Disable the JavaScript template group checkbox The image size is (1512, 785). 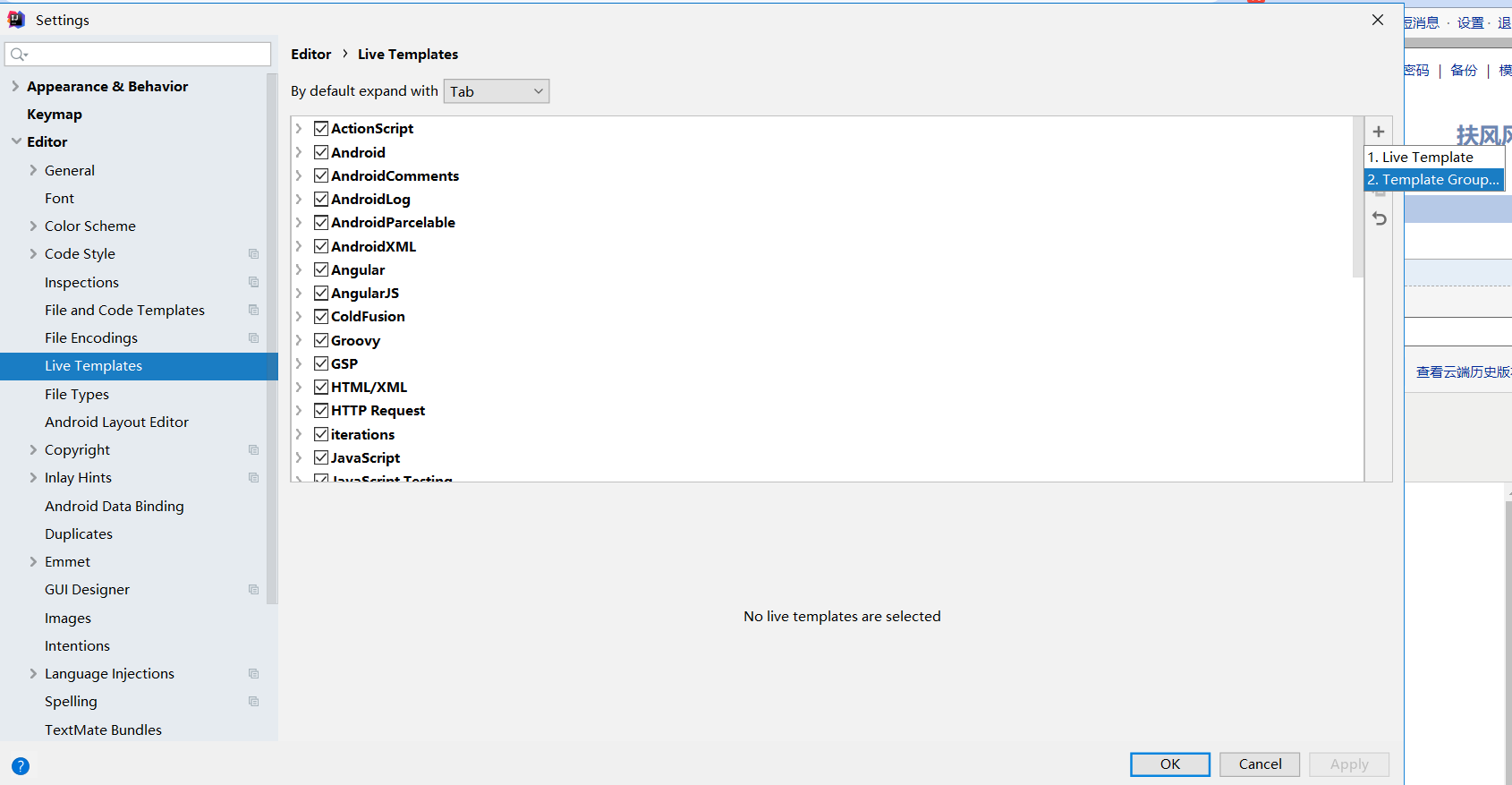coord(321,457)
